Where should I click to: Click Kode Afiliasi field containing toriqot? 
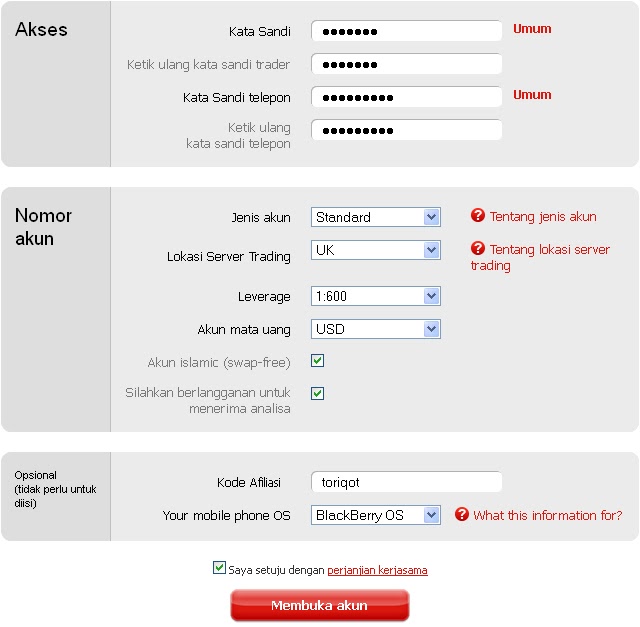(x=407, y=482)
